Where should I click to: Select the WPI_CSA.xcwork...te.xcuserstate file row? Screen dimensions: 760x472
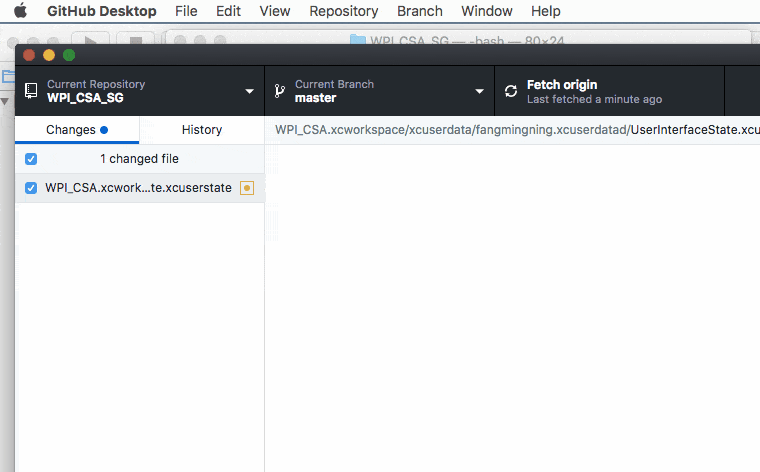click(140, 188)
